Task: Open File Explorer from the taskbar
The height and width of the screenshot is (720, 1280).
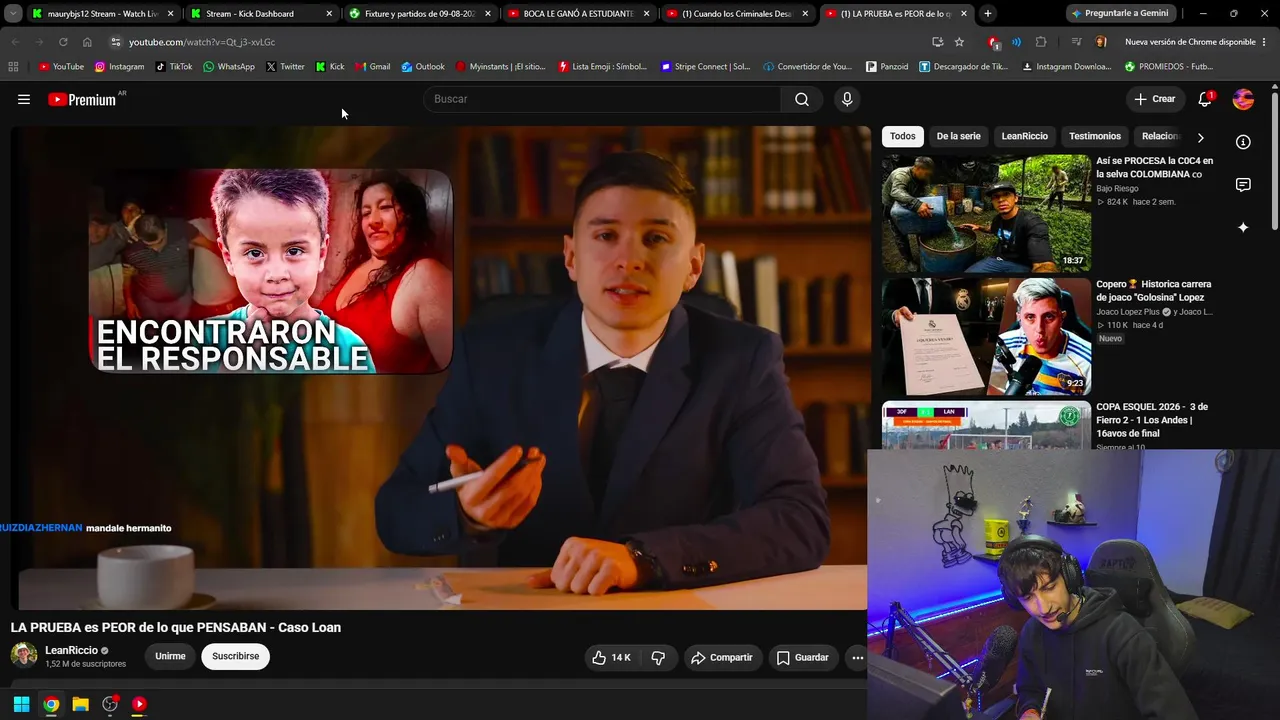Action: click(80, 704)
